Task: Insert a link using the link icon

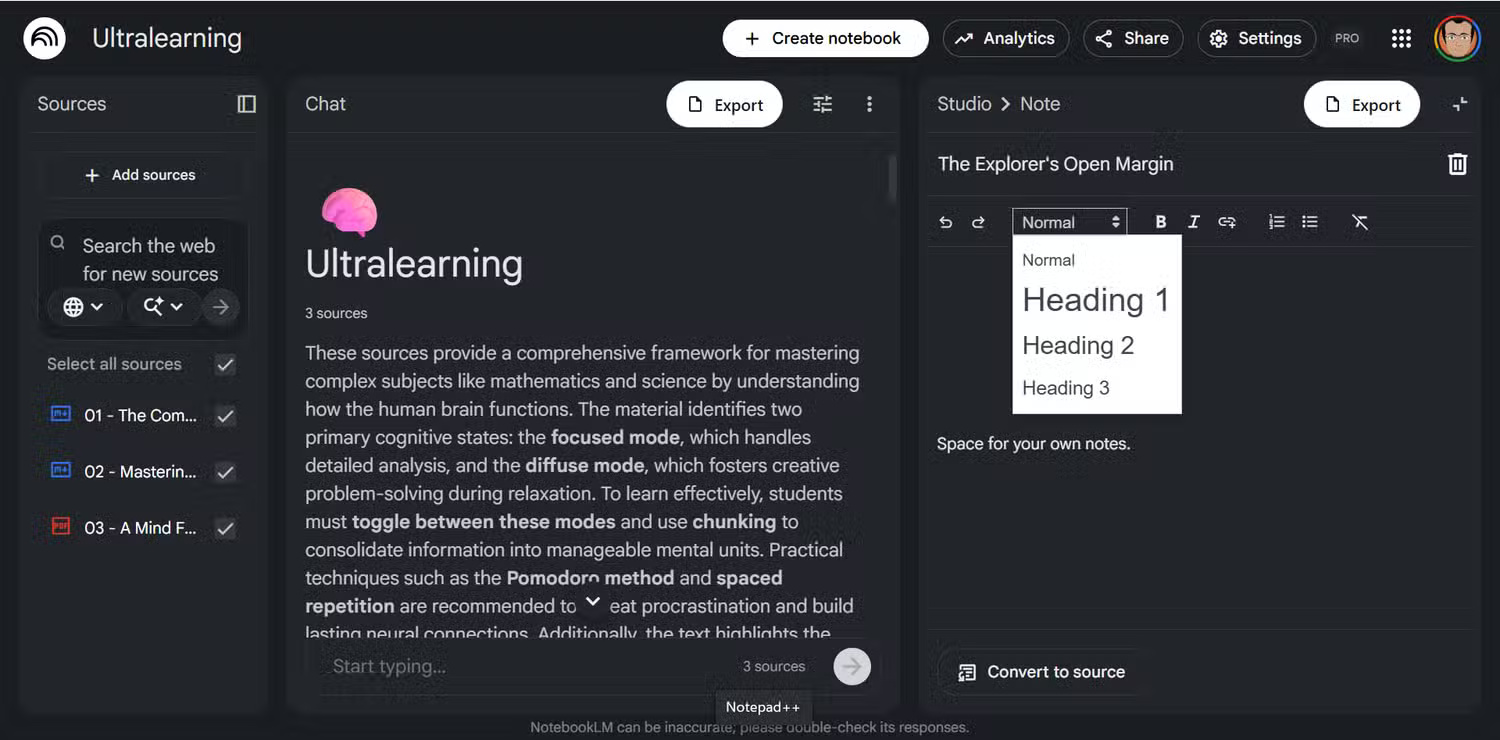Action: 1227,222
